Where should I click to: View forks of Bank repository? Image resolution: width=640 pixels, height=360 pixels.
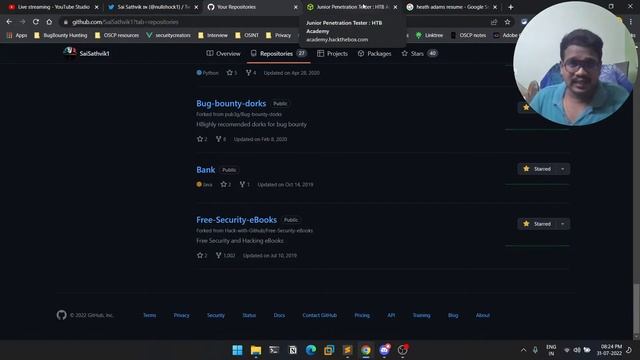point(244,184)
